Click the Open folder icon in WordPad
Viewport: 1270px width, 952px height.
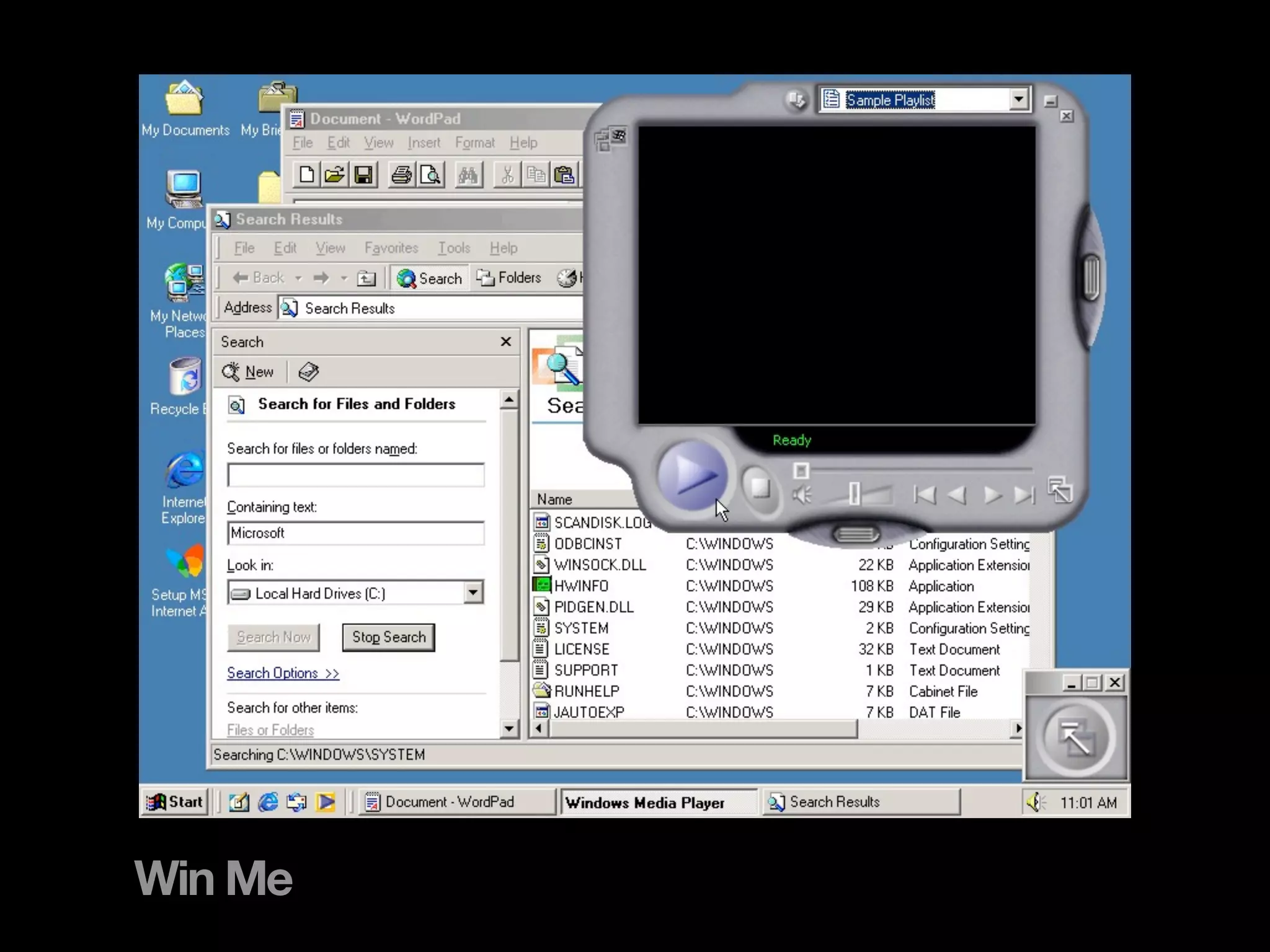pos(334,175)
